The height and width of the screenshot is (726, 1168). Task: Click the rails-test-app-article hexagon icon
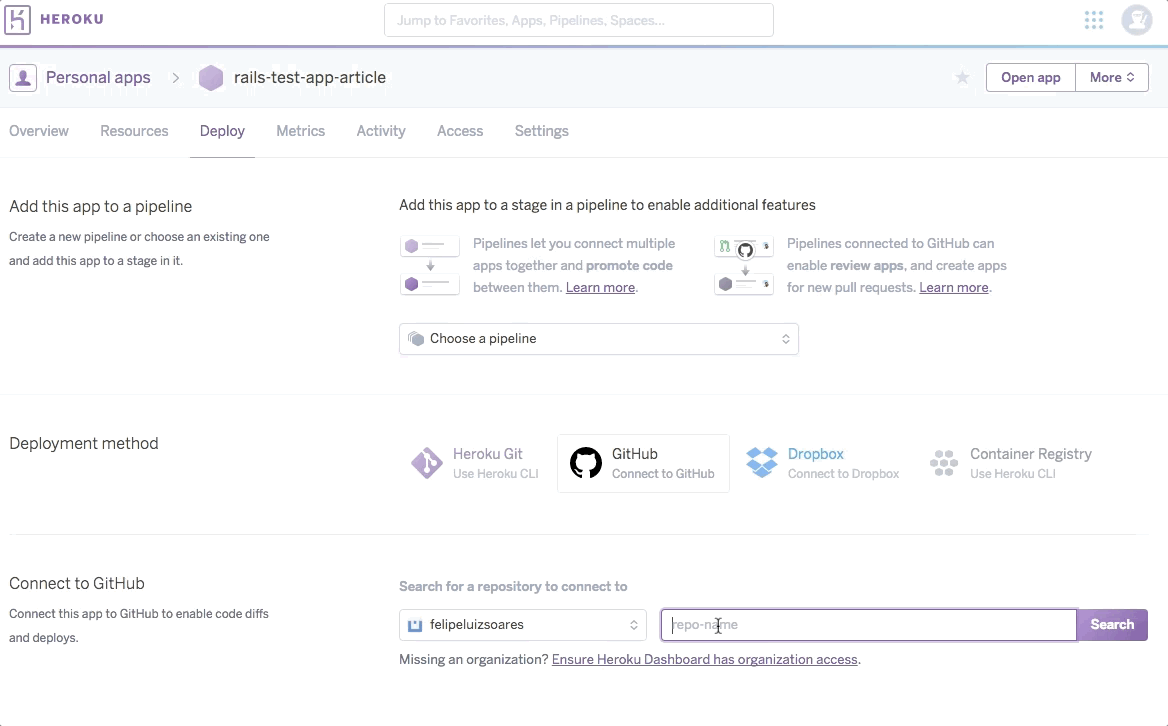click(x=211, y=77)
